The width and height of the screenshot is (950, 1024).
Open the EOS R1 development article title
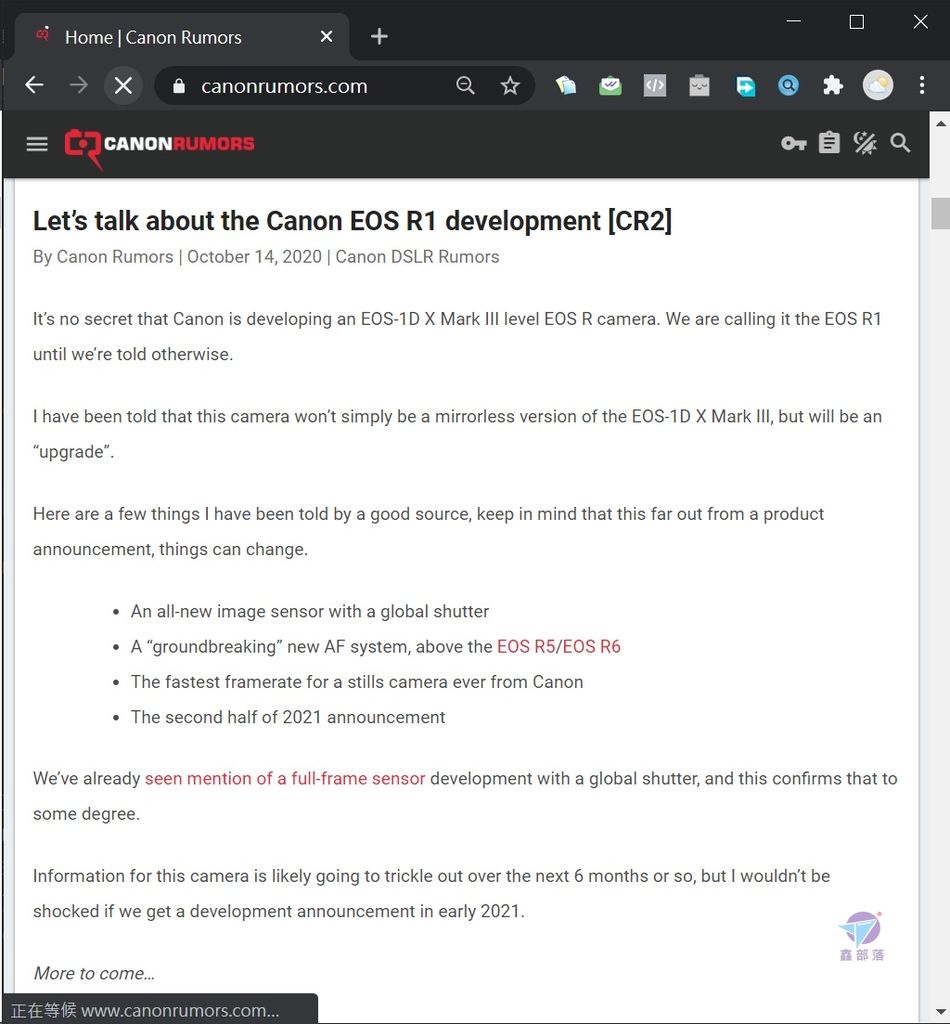click(353, 221)
